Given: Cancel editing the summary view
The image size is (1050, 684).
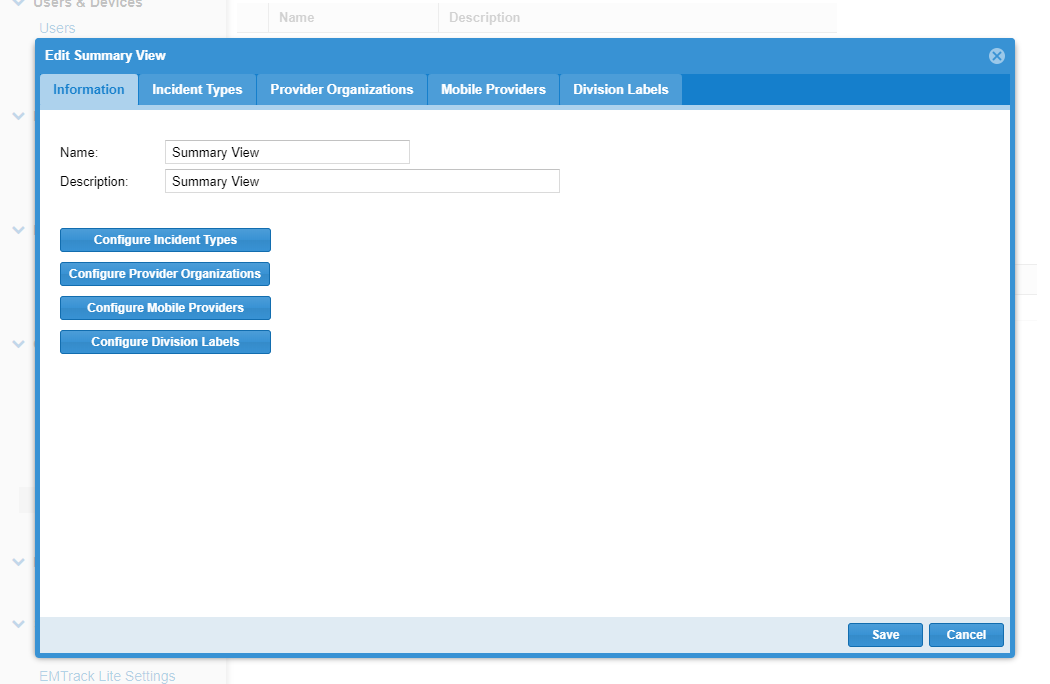Looking at the screenshot, I should [966, 634].
